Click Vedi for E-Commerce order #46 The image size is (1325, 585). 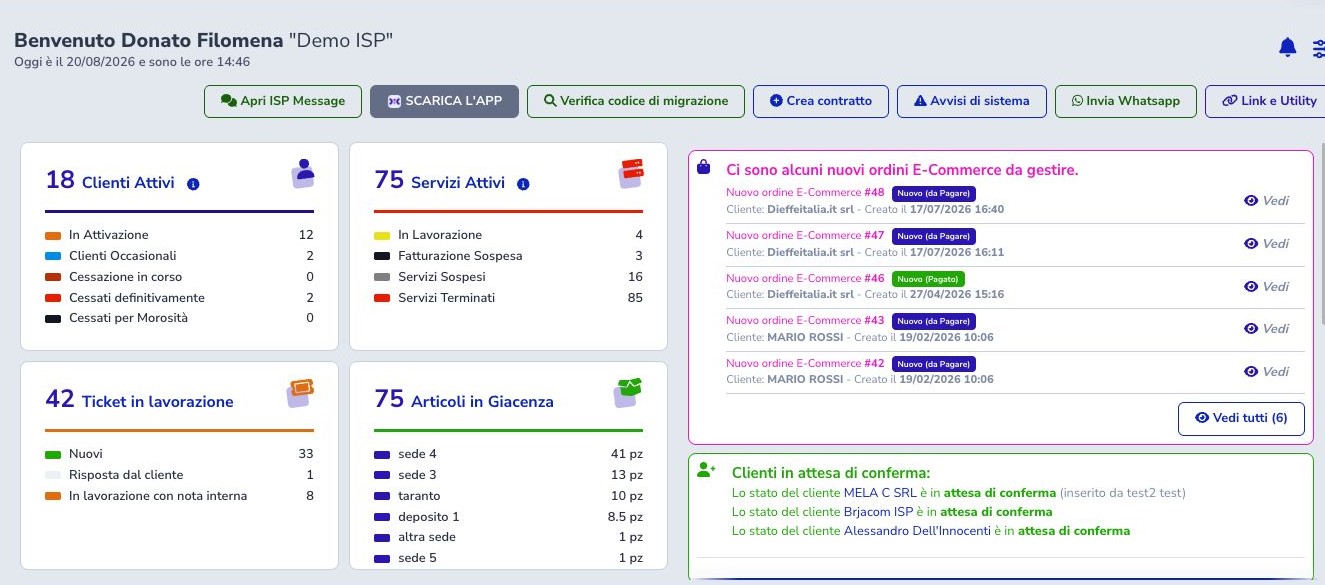pyautogui.click(x=1266, y=286)
